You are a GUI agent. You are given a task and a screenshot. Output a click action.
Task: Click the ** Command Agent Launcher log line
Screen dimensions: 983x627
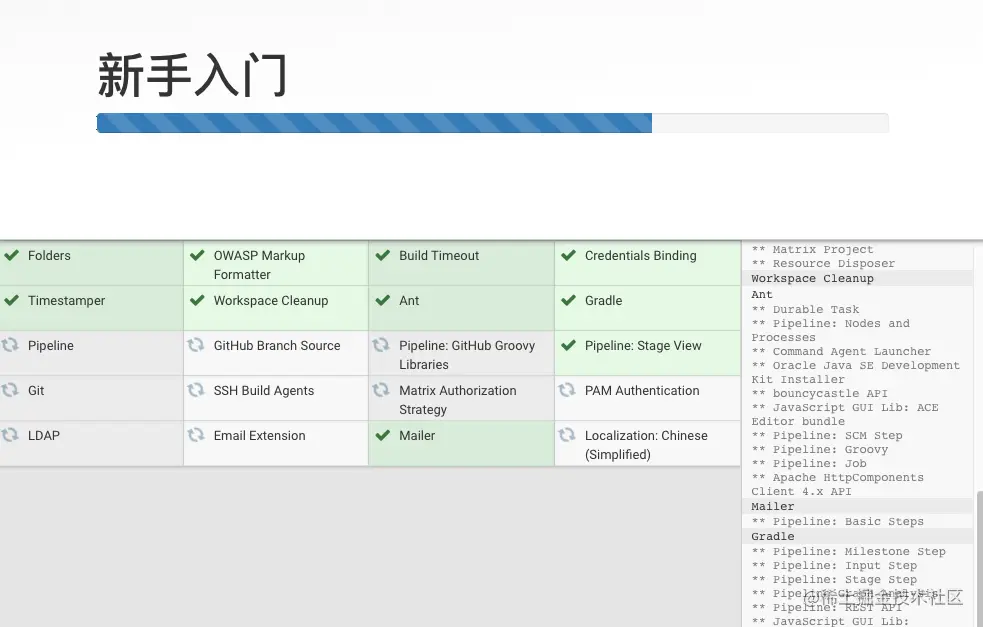tap(841, 352)
